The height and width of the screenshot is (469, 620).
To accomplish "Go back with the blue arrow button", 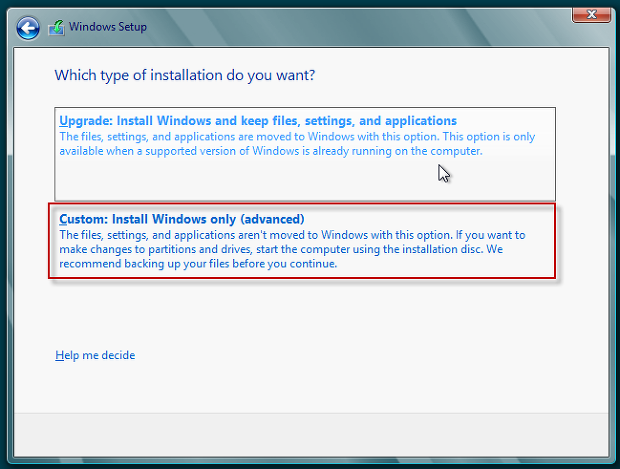I will (x=28, y=28).
